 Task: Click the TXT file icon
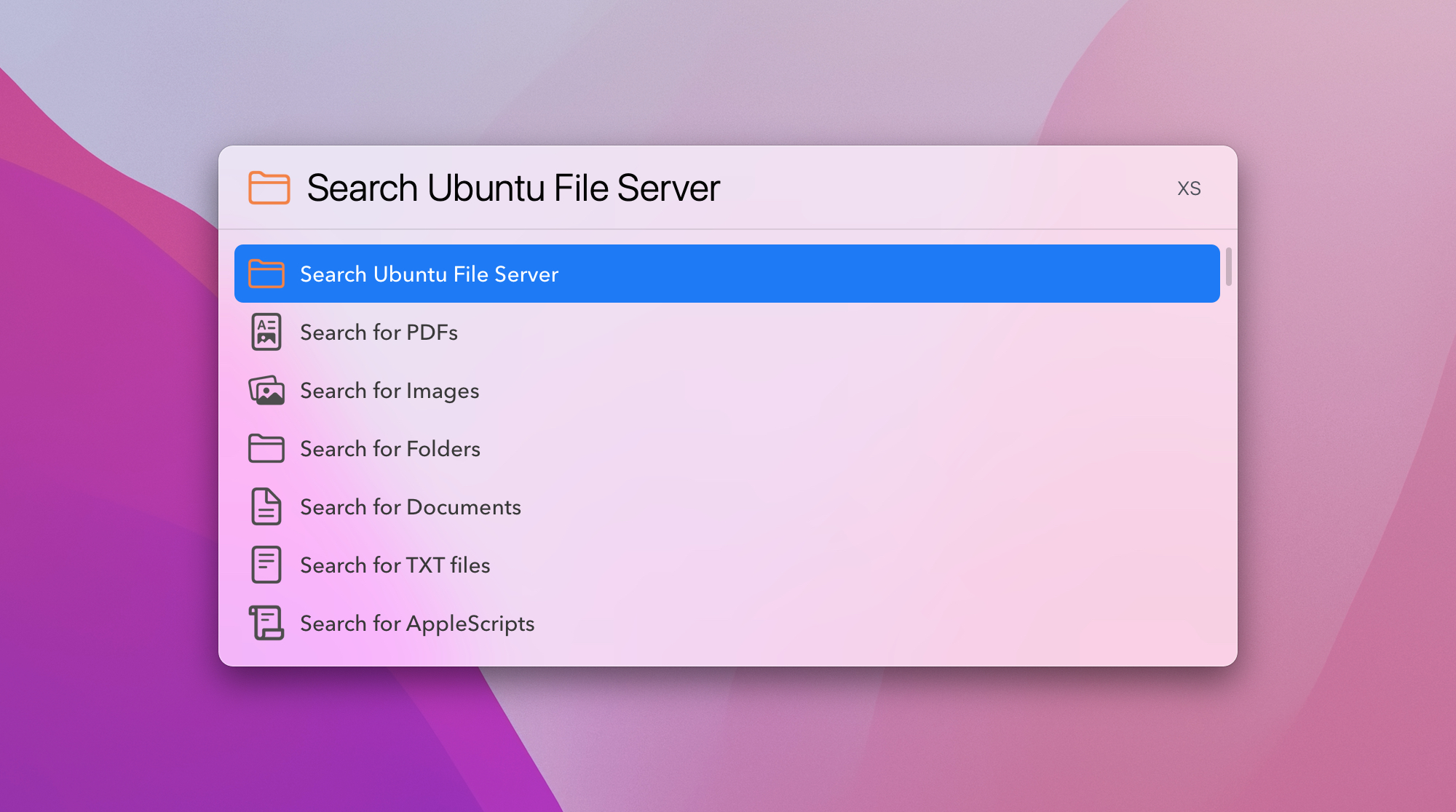[x=266, y=565]
